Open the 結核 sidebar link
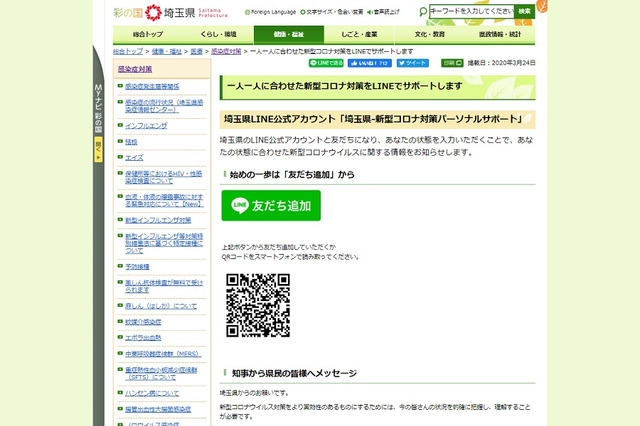 tap(131, 142)
